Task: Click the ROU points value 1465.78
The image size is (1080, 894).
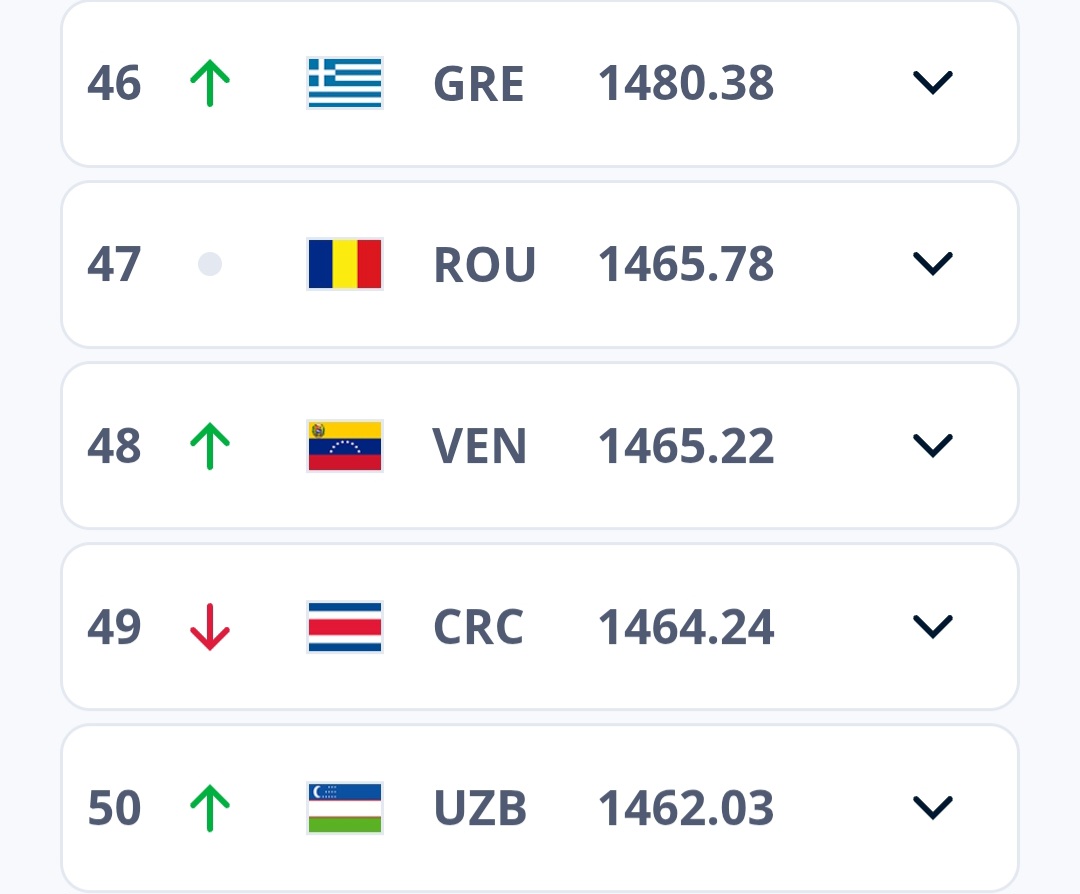Action: click(686, 265)
